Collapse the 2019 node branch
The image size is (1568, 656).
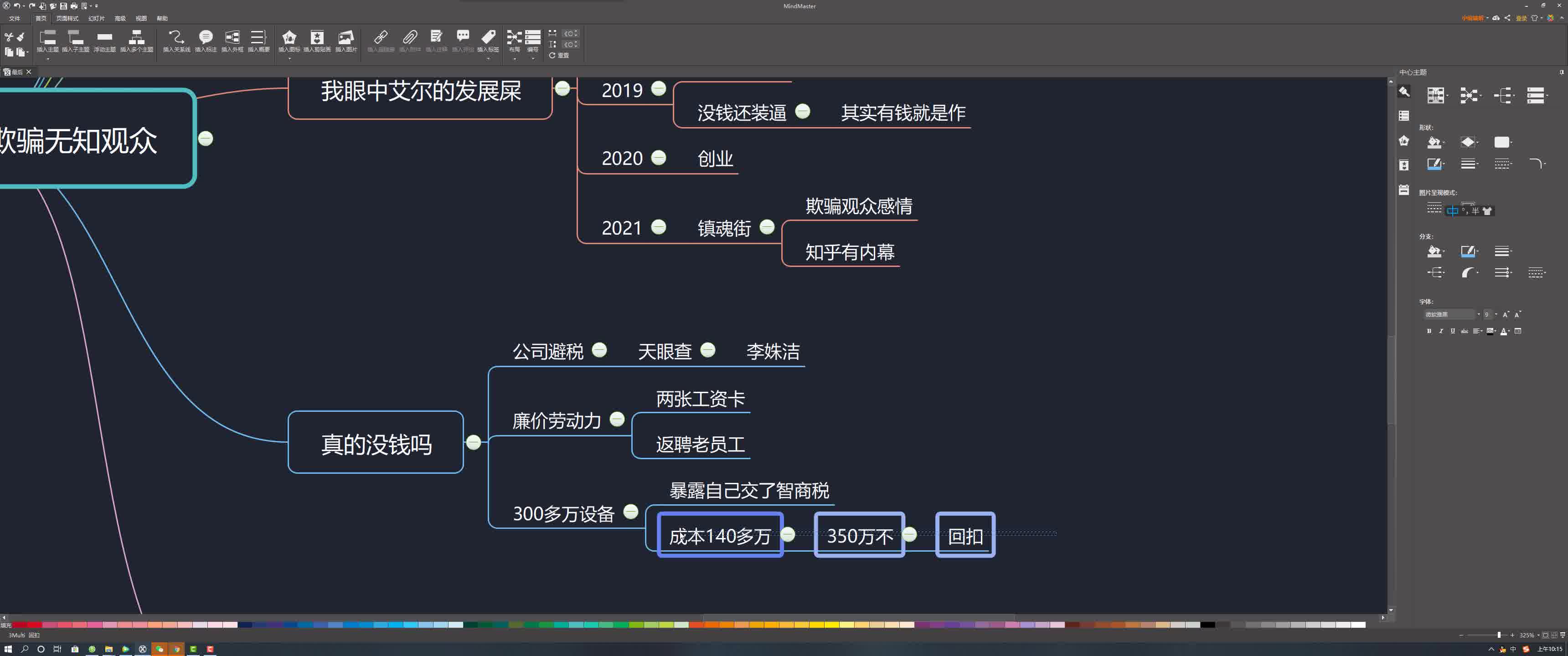pos(659,89)
